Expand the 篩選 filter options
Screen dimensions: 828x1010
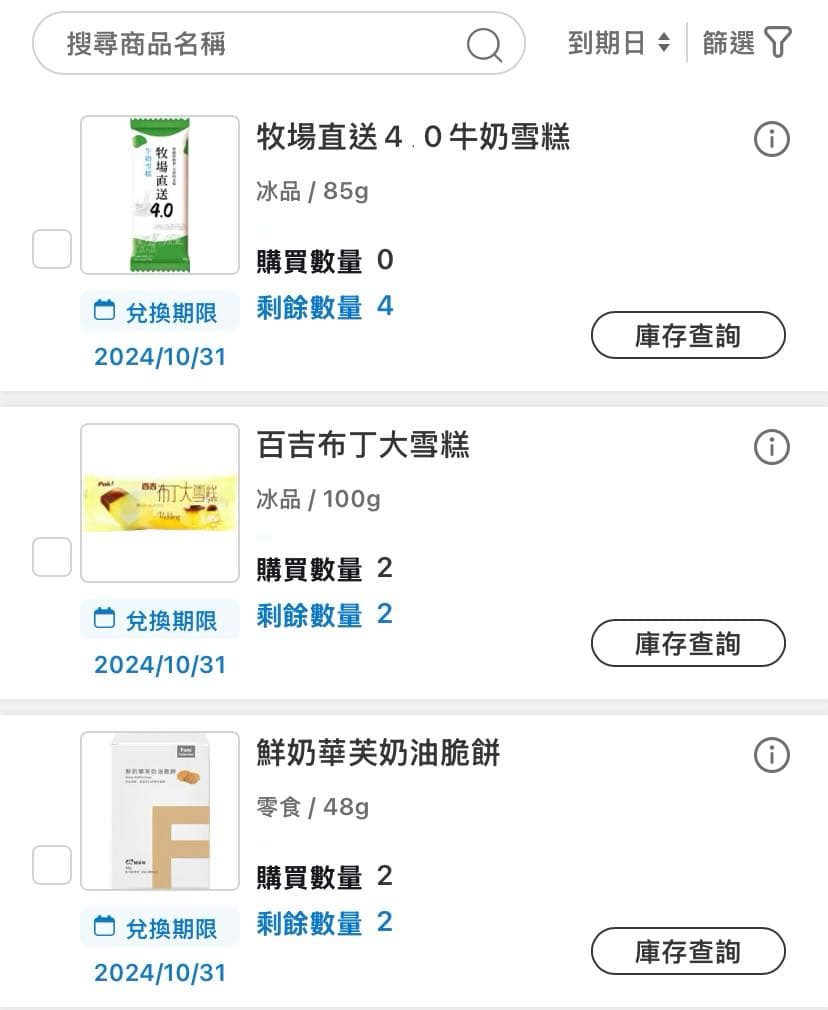[747, 43]
